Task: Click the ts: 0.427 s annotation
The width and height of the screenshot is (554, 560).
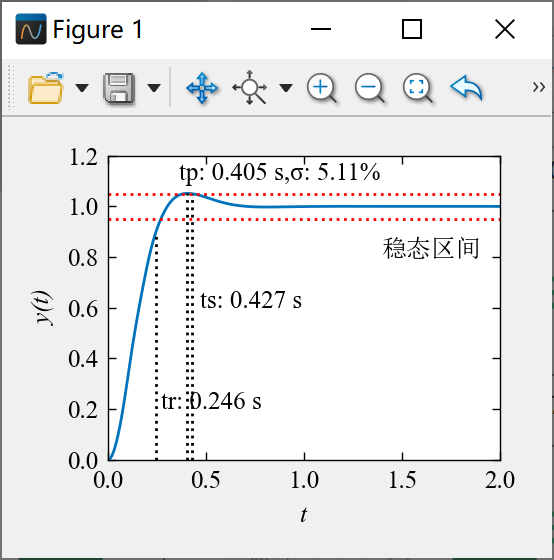Action: (251, 300)
